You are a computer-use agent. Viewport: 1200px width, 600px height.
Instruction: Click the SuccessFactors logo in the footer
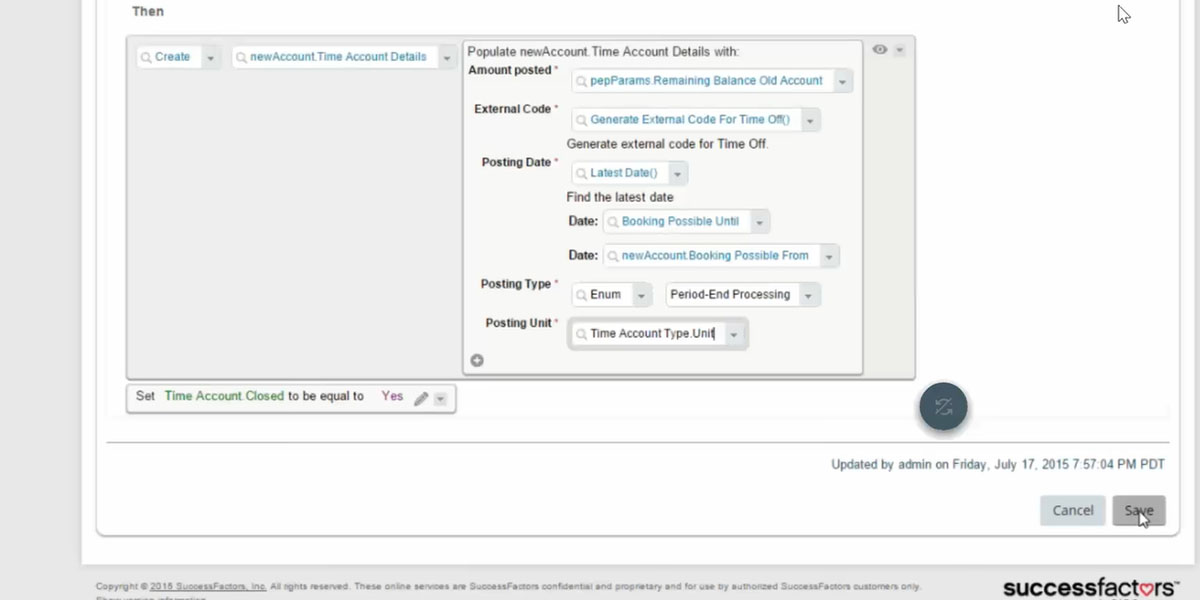click(1089, 587)
